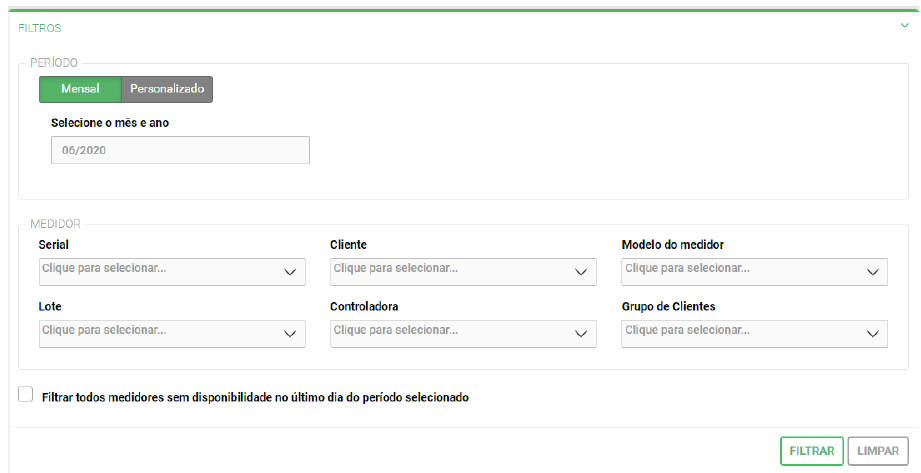Click the Controladora selection placeholder text
Viewport: 921px width, 473px height.
coord(396,331)
